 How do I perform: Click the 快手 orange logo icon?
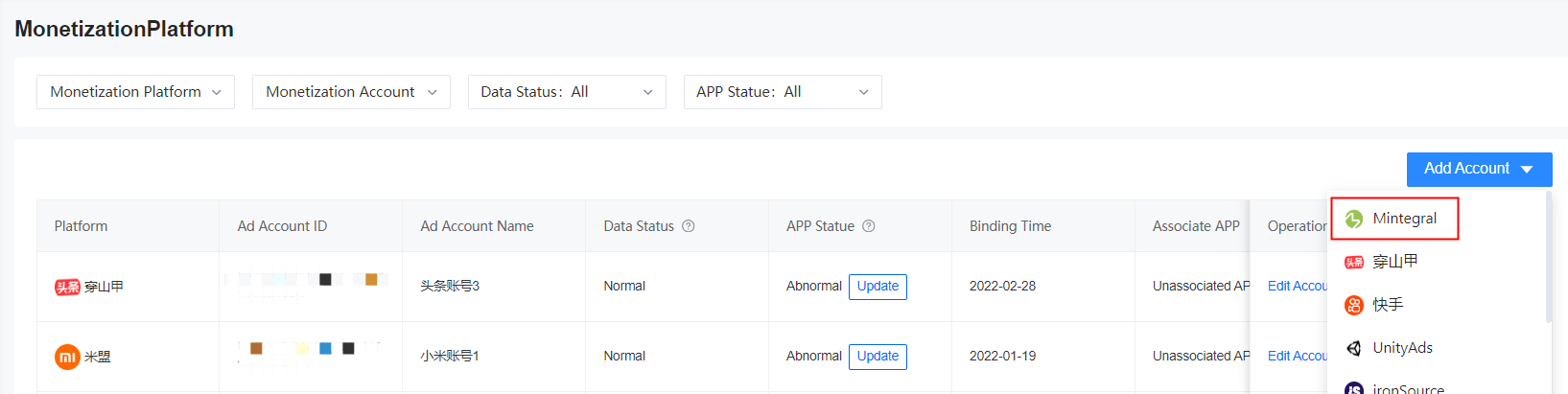coord(1353,305)
